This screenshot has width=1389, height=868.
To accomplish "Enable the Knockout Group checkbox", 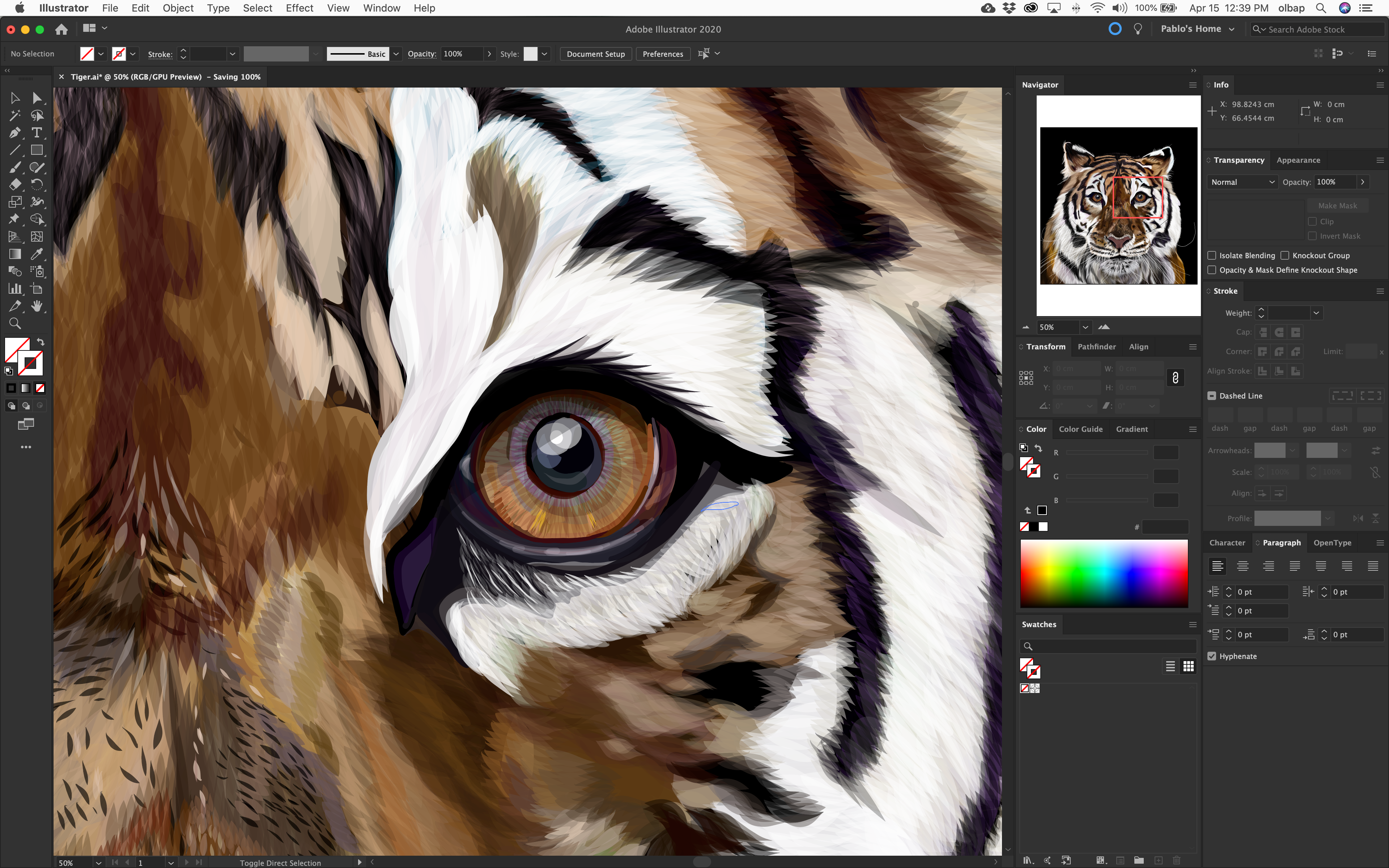I will 1284,255.
